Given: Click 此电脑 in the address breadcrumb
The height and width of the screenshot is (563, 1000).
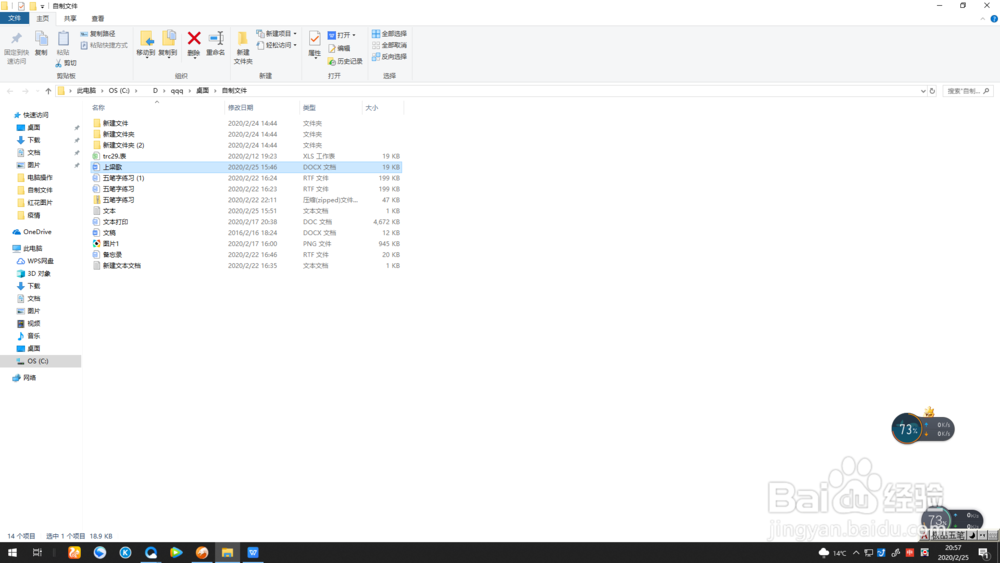Looking at the screenshot, I should click(86, 91).
